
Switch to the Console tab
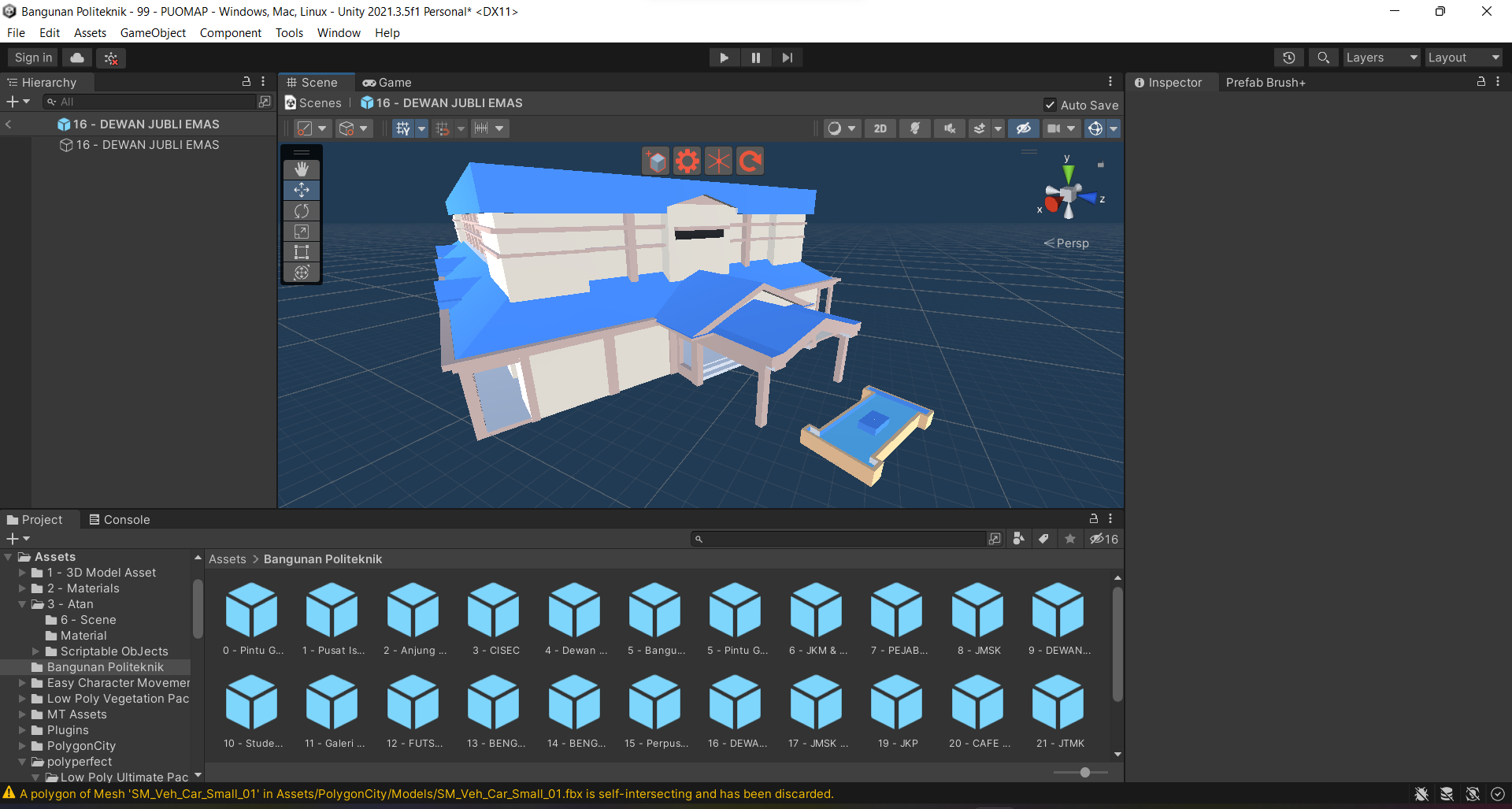coord(120,520)
